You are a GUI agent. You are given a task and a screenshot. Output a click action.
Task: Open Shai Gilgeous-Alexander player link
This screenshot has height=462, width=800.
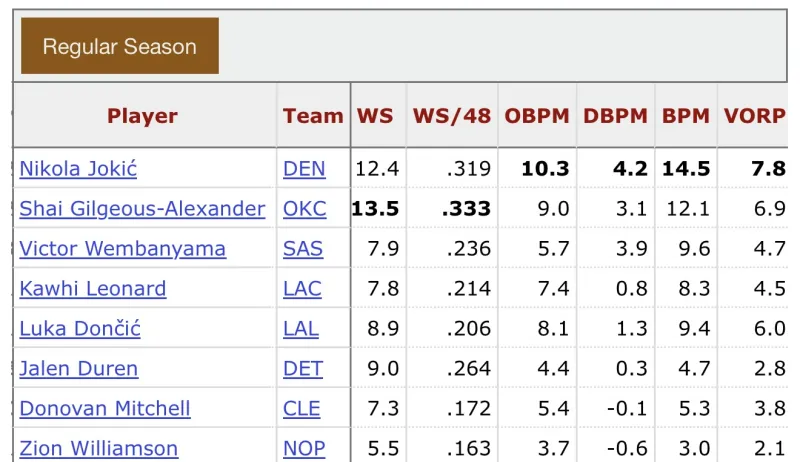pos(142,208)
